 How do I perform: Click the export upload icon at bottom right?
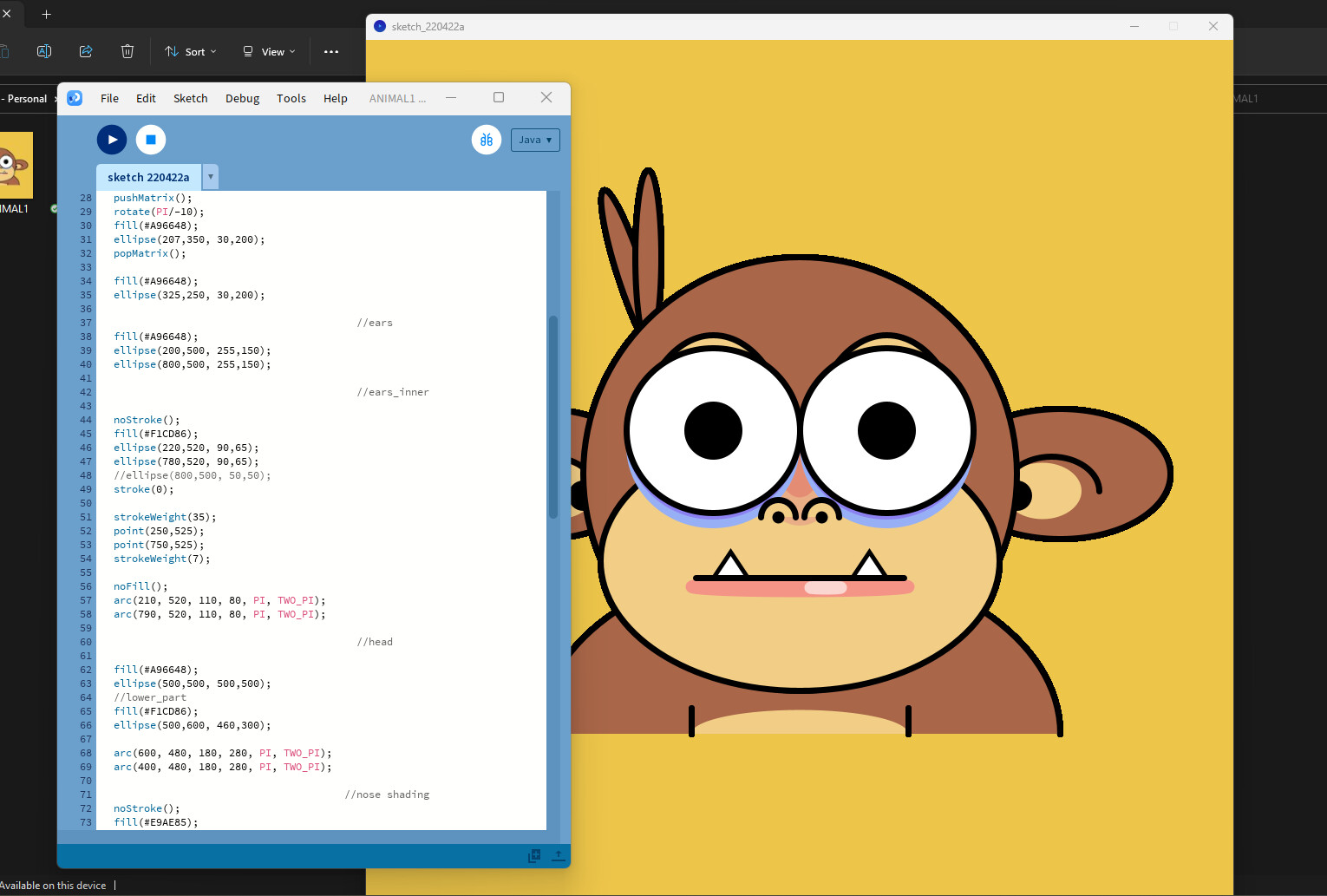tap(558, 856)
